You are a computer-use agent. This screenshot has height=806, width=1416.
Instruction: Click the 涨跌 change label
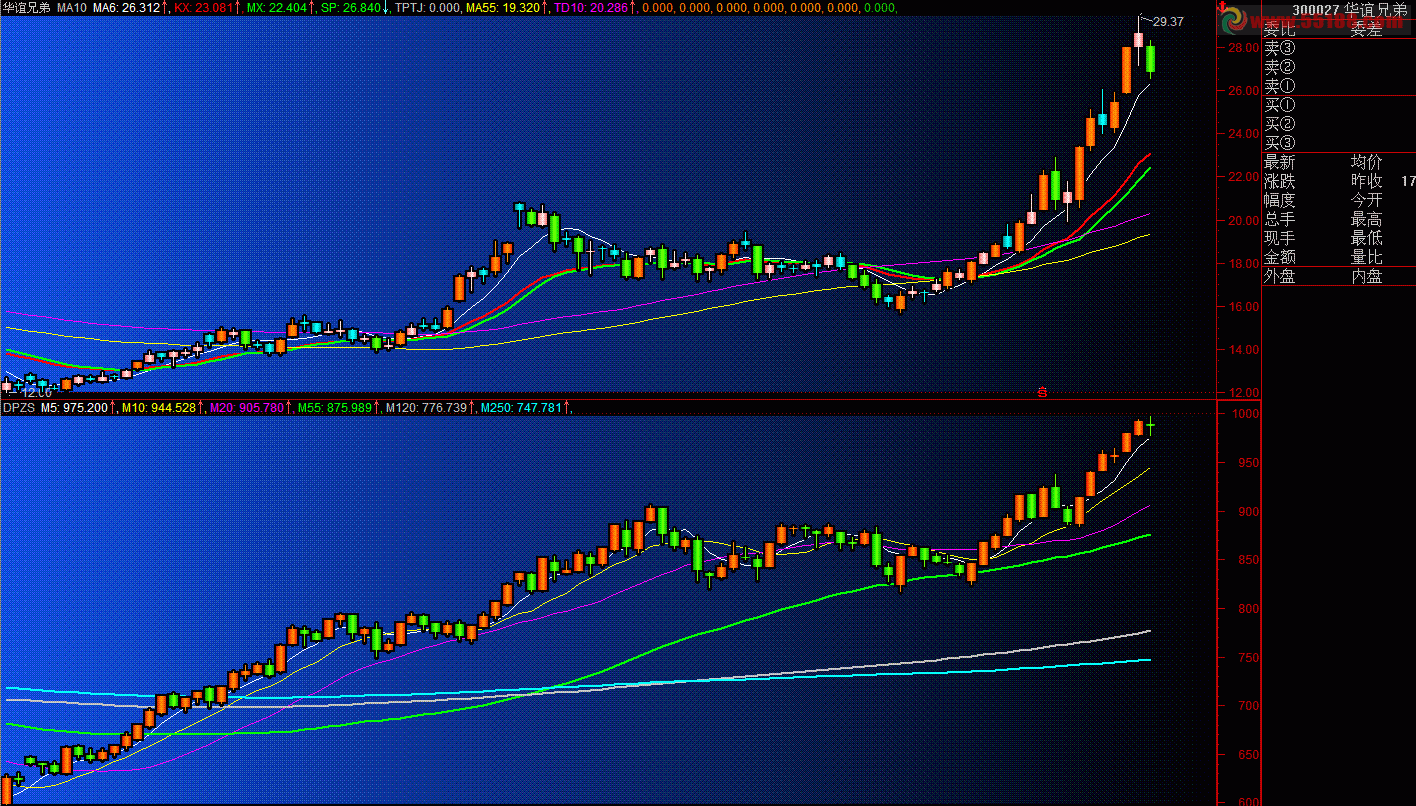click(x=1279, y=181)
